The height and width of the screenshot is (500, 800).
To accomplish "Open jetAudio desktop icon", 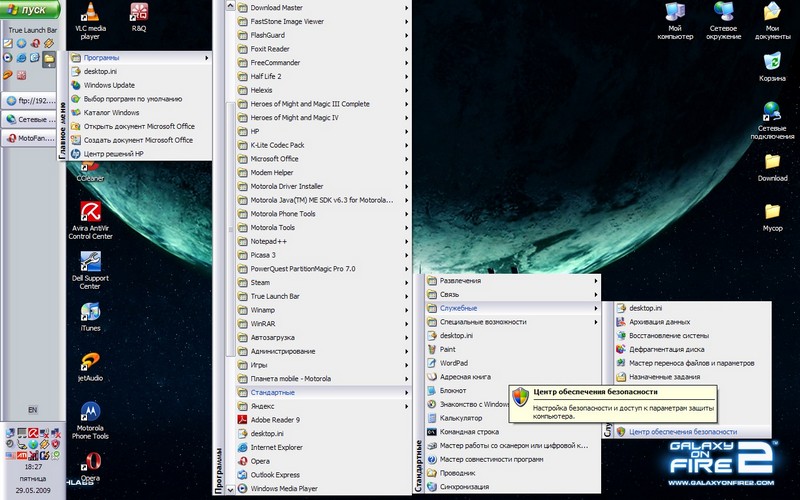I will (x=90, y=367).
